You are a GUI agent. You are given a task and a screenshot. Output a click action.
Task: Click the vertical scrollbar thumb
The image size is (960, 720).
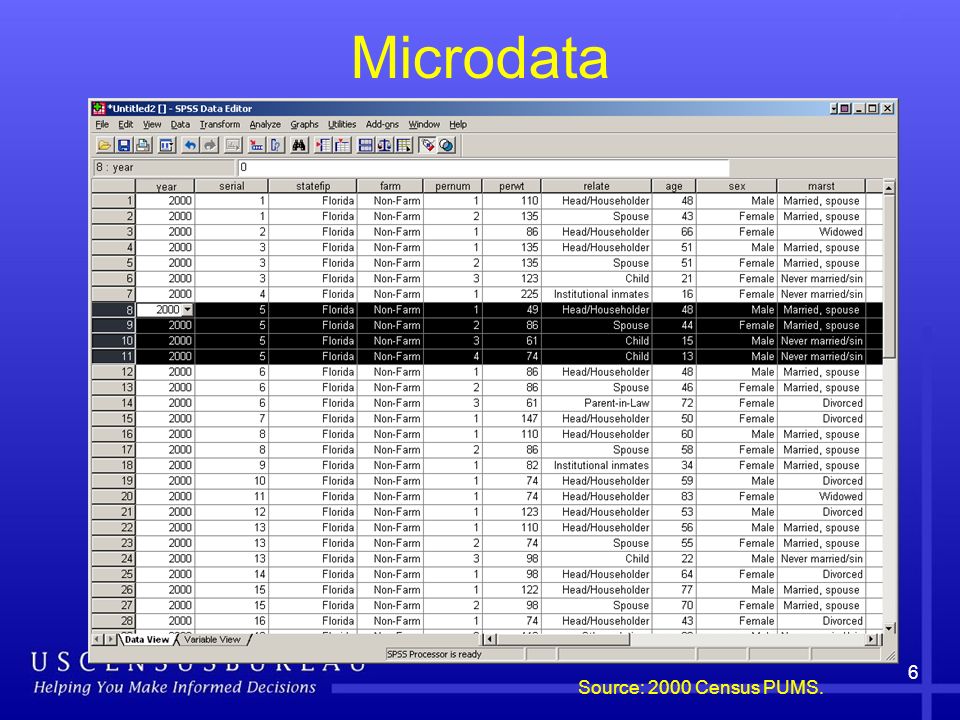(889, 276)
